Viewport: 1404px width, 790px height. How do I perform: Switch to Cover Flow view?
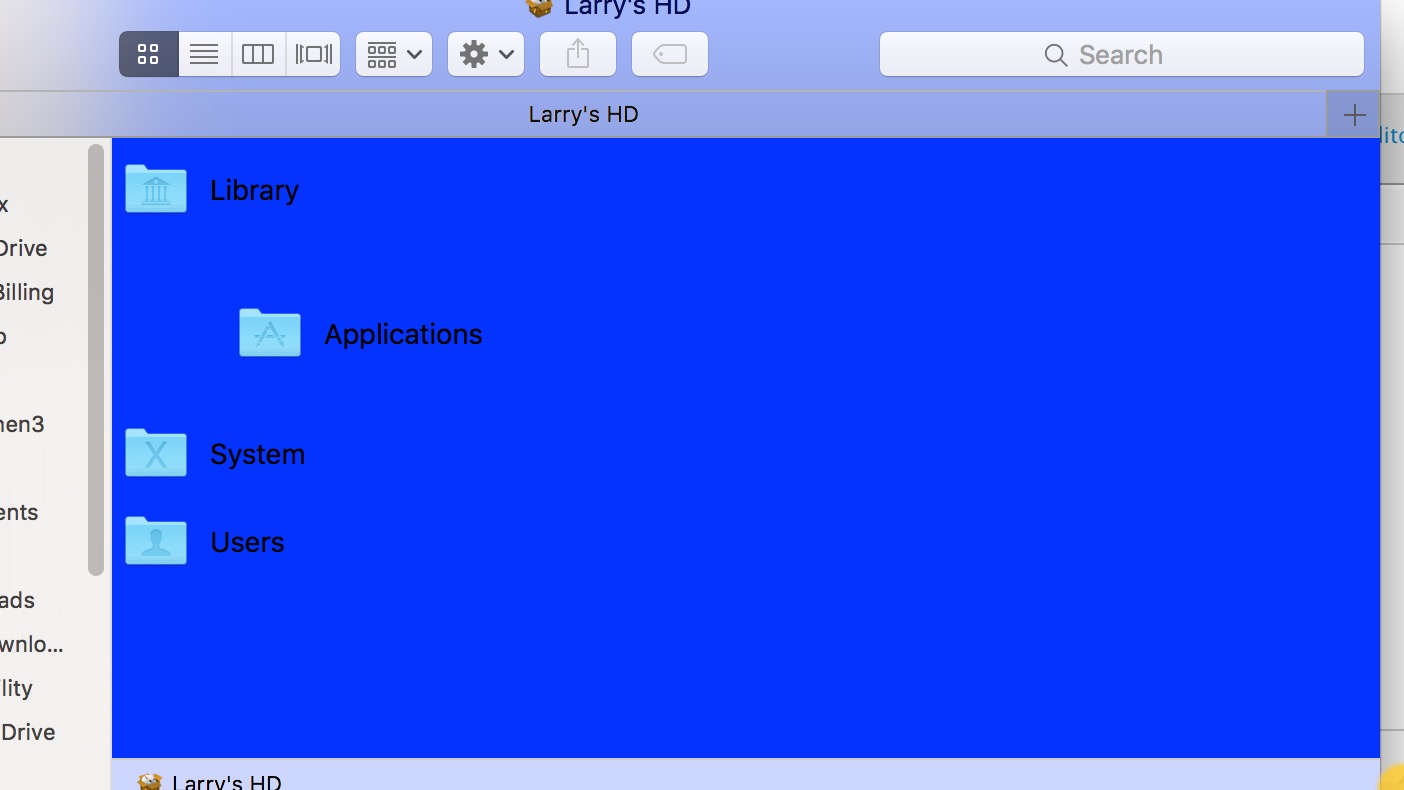313,54
